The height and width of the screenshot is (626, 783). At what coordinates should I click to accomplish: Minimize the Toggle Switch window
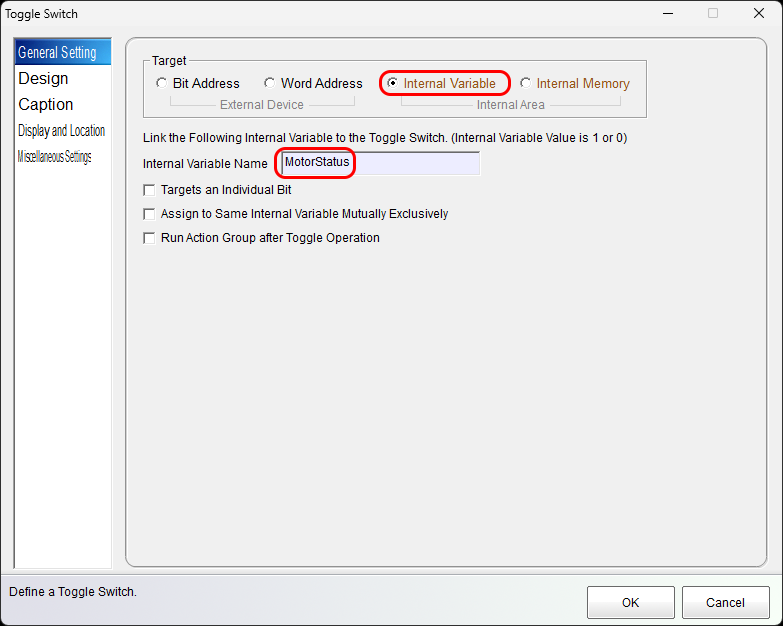(x=667, y=14)
